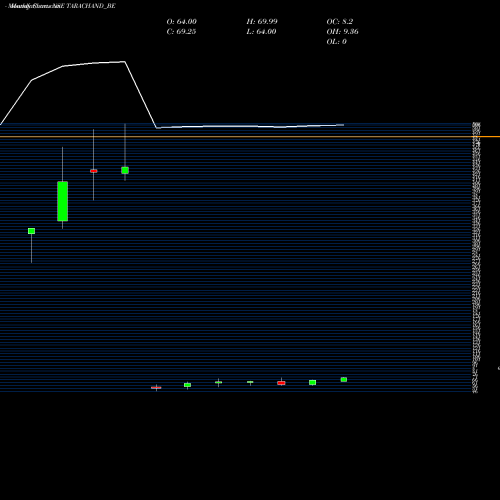
Task: Select the high value 'H: 69.99'
Action: pos(262,22)
